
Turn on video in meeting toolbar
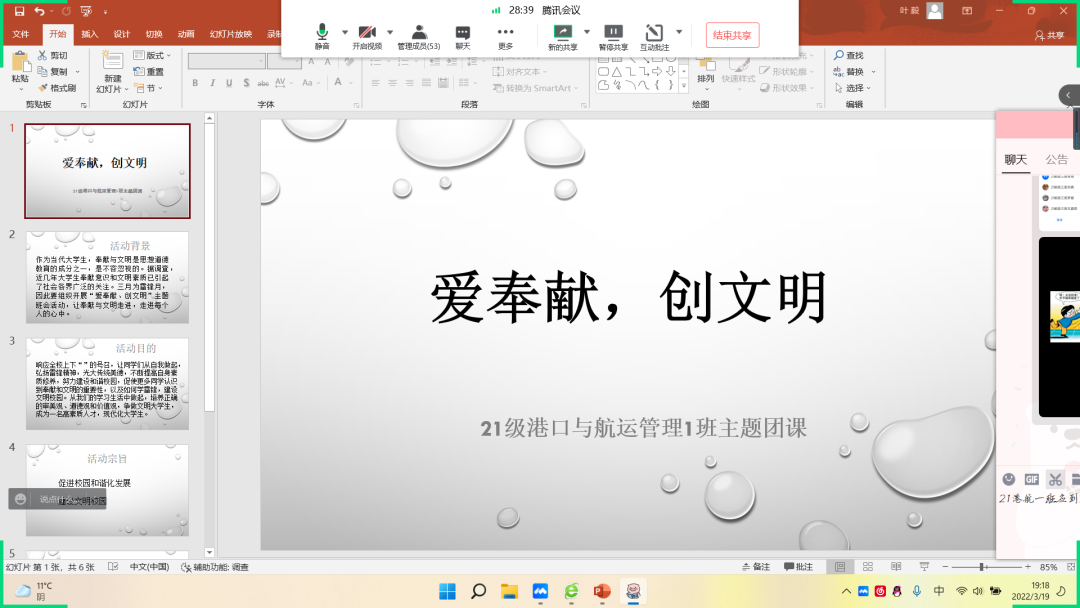[367, 33]
